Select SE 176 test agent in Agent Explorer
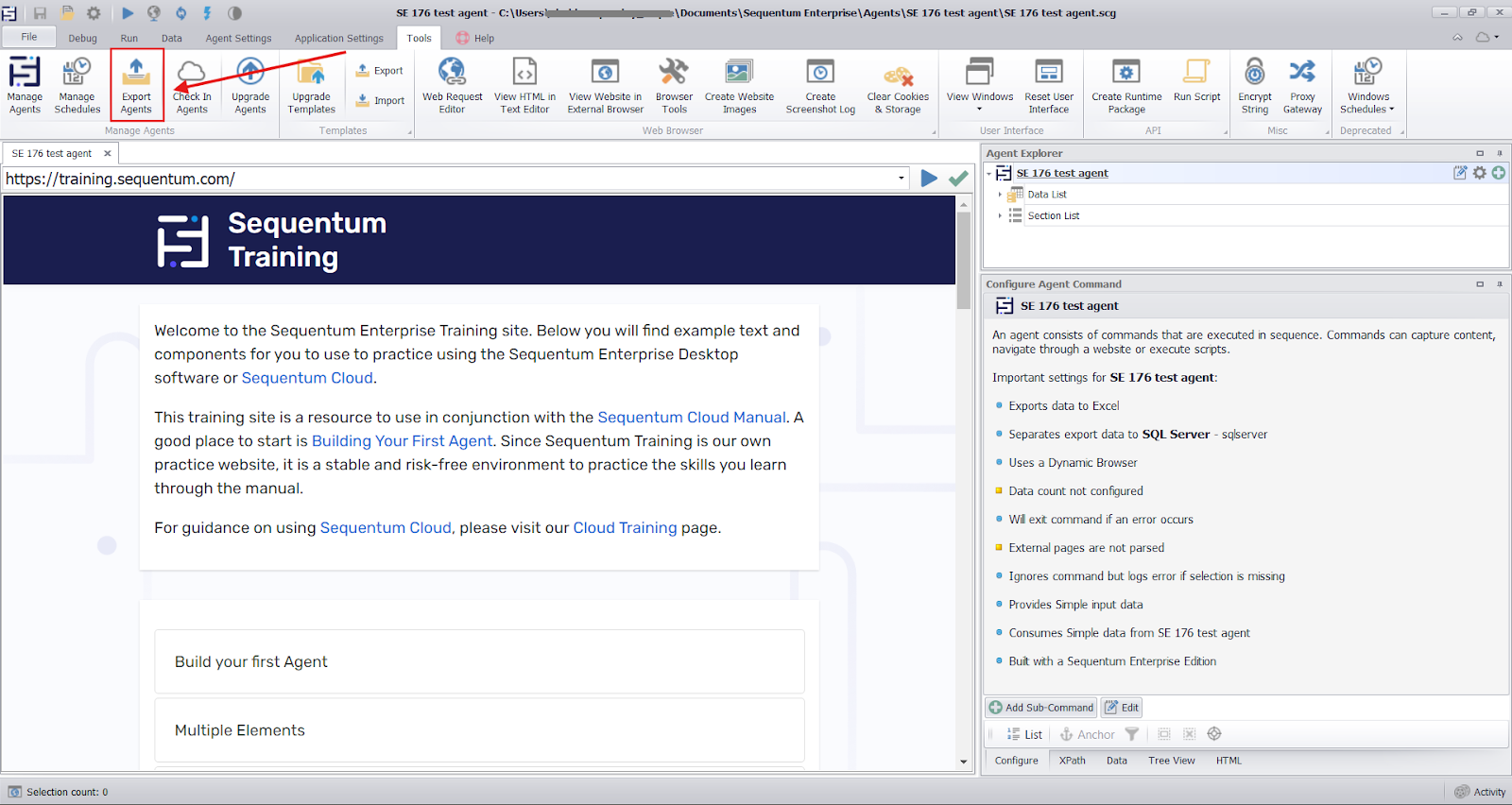 tap(1062, 174)
